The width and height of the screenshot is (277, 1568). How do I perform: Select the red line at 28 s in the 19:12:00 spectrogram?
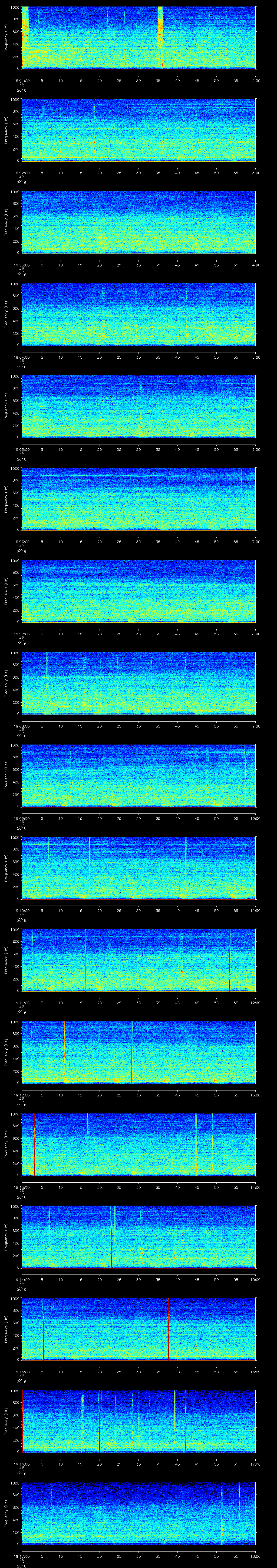coord(131,1052)
